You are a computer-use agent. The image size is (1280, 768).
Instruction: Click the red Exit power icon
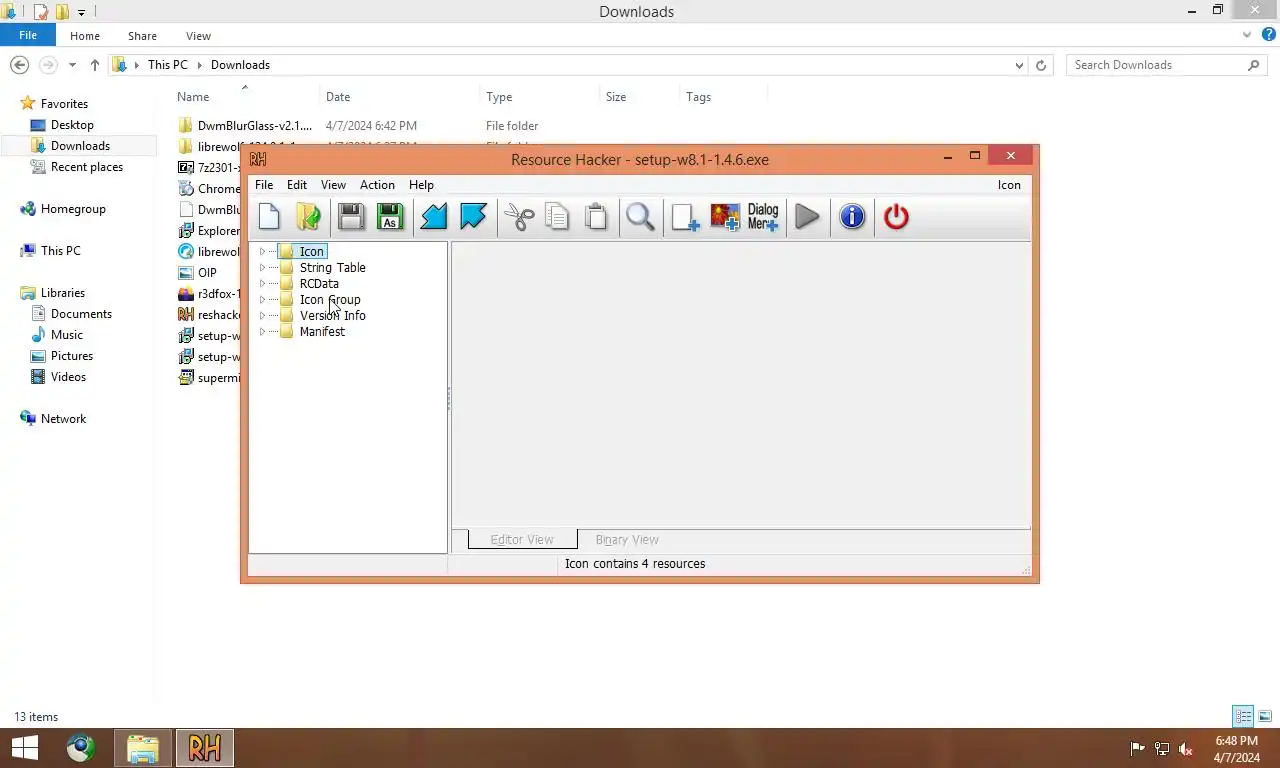(896, 217)
